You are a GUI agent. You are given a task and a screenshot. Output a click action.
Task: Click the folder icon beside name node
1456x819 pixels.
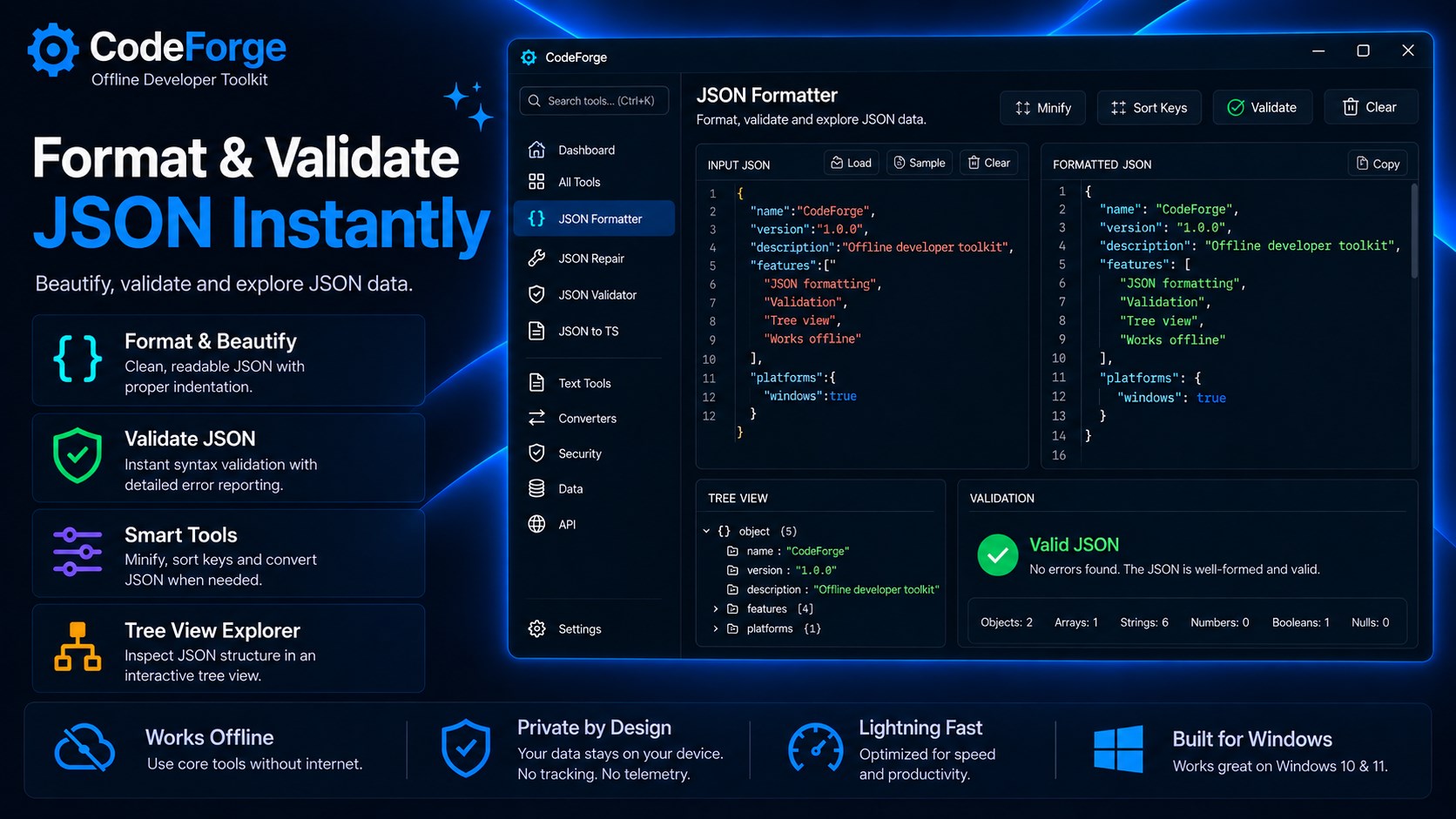coord(732,551)
